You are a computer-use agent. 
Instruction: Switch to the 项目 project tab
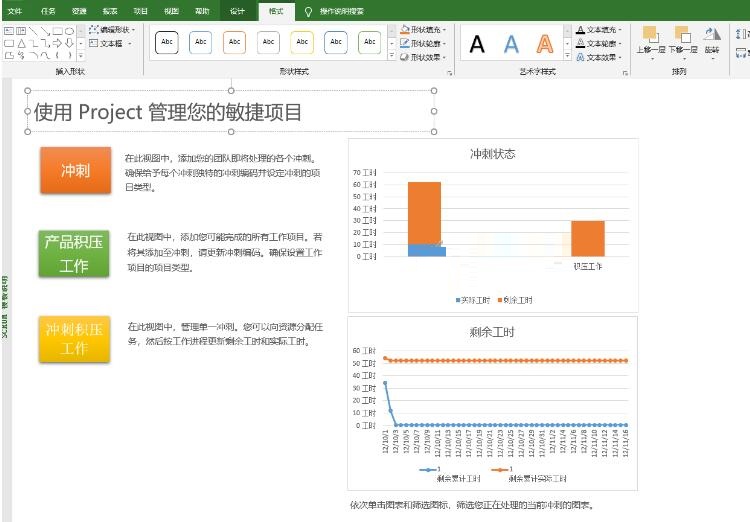click(x=140, y=11)
